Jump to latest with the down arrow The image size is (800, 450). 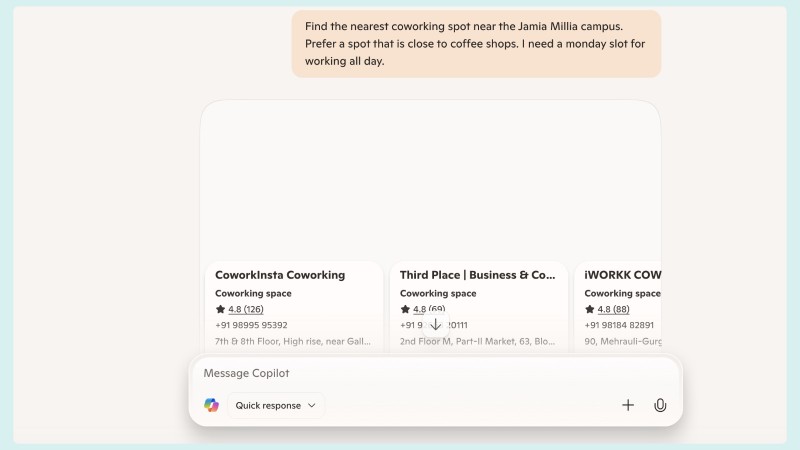pos(436,325)
